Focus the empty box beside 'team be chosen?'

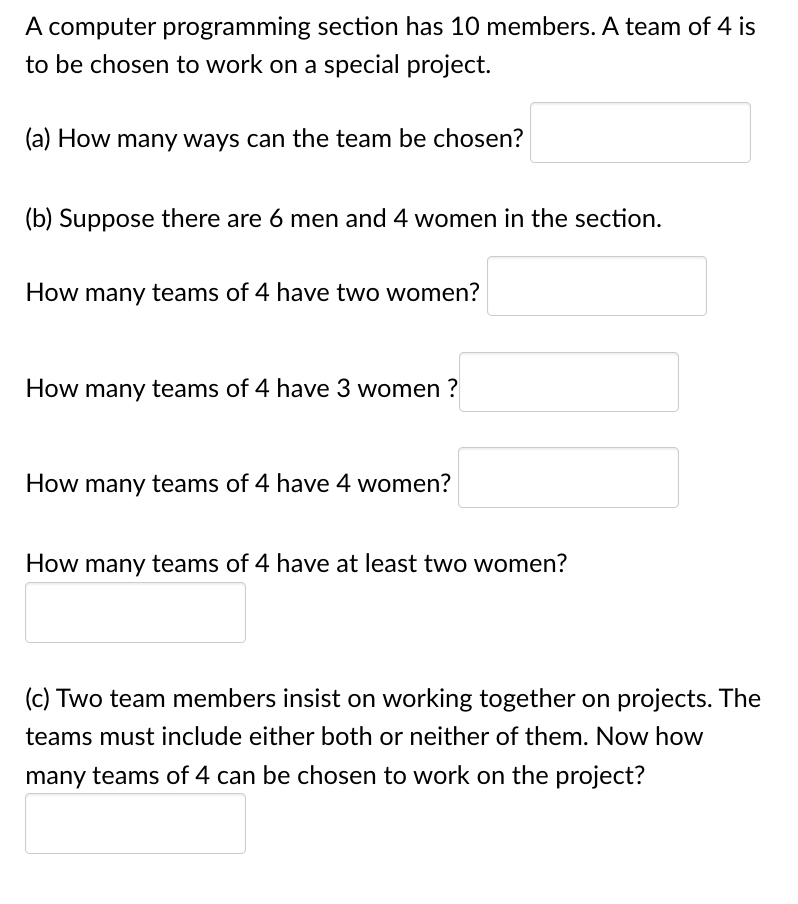click(x=639, y=131)
